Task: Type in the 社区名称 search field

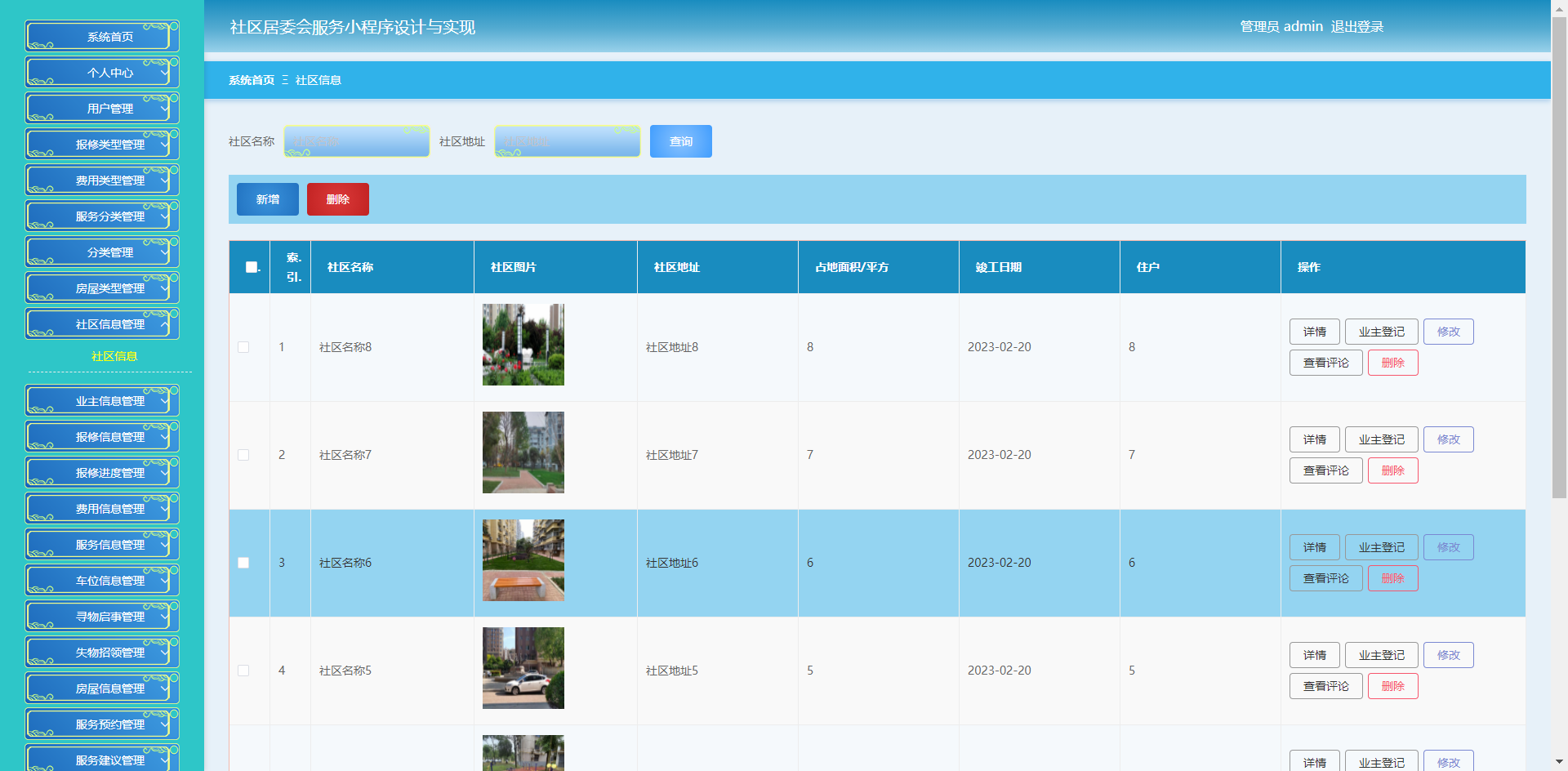Action: (356, 141)
